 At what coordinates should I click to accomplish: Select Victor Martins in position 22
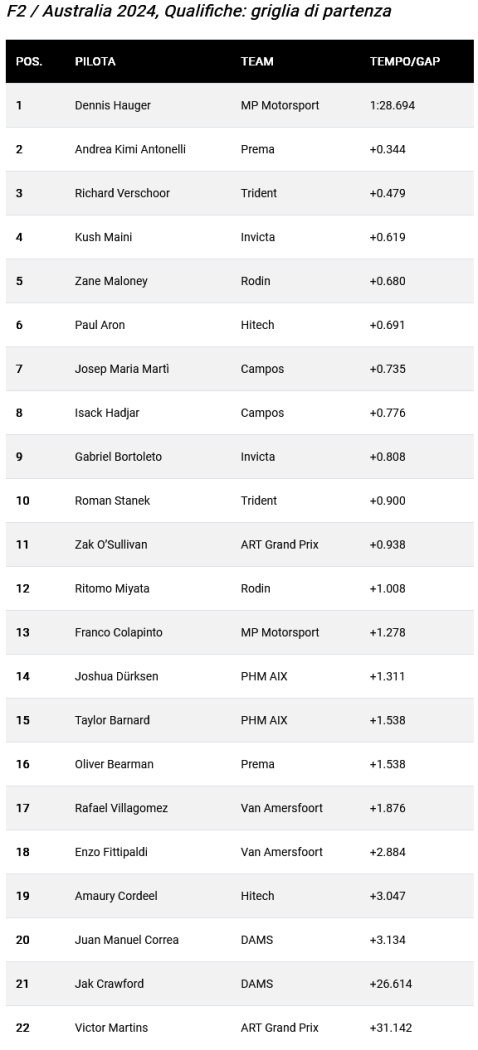[x=111, y=1027]
